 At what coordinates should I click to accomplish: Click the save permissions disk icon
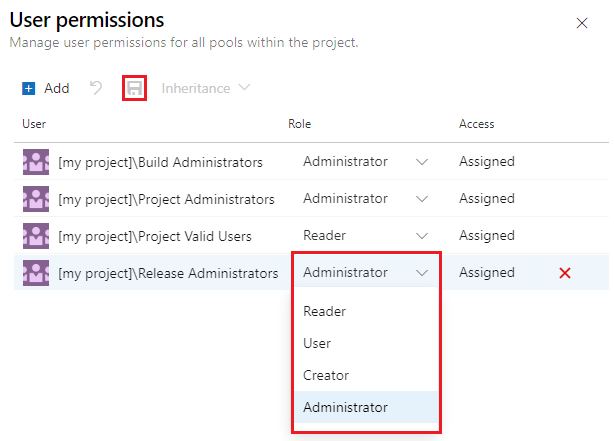coord(134,88)
